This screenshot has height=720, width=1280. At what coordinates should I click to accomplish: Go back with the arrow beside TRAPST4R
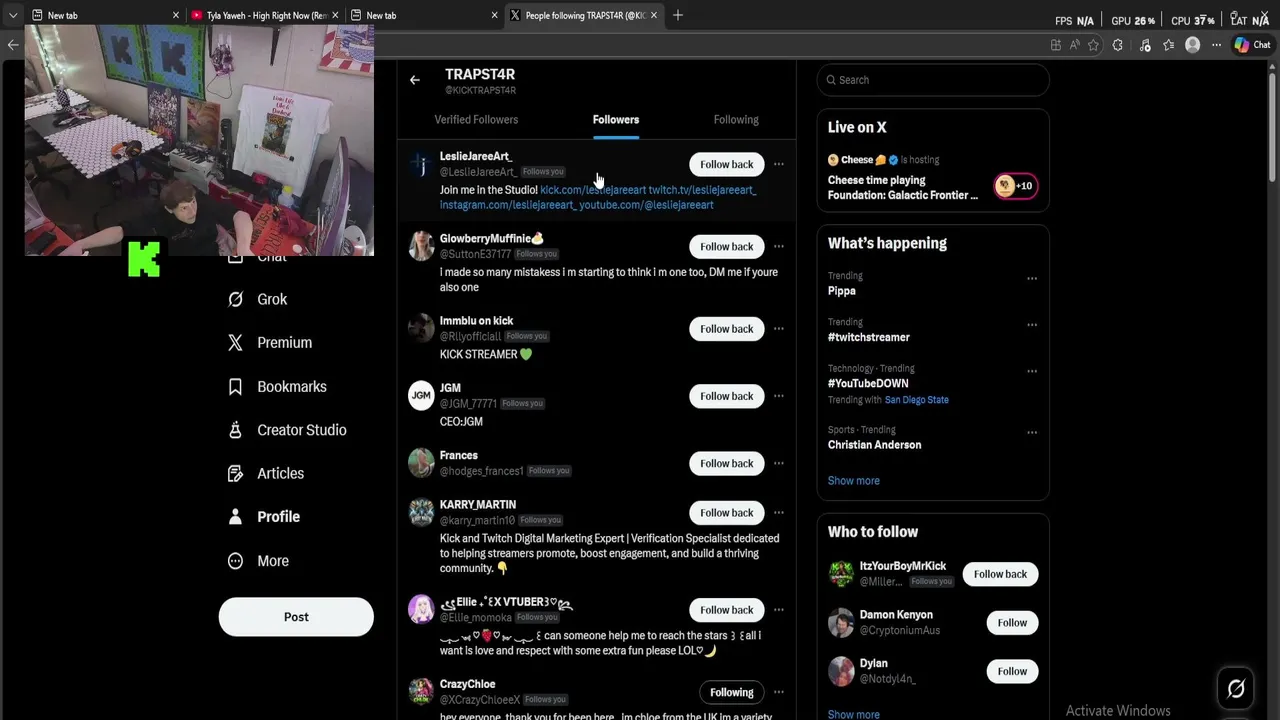click(415, 80)
